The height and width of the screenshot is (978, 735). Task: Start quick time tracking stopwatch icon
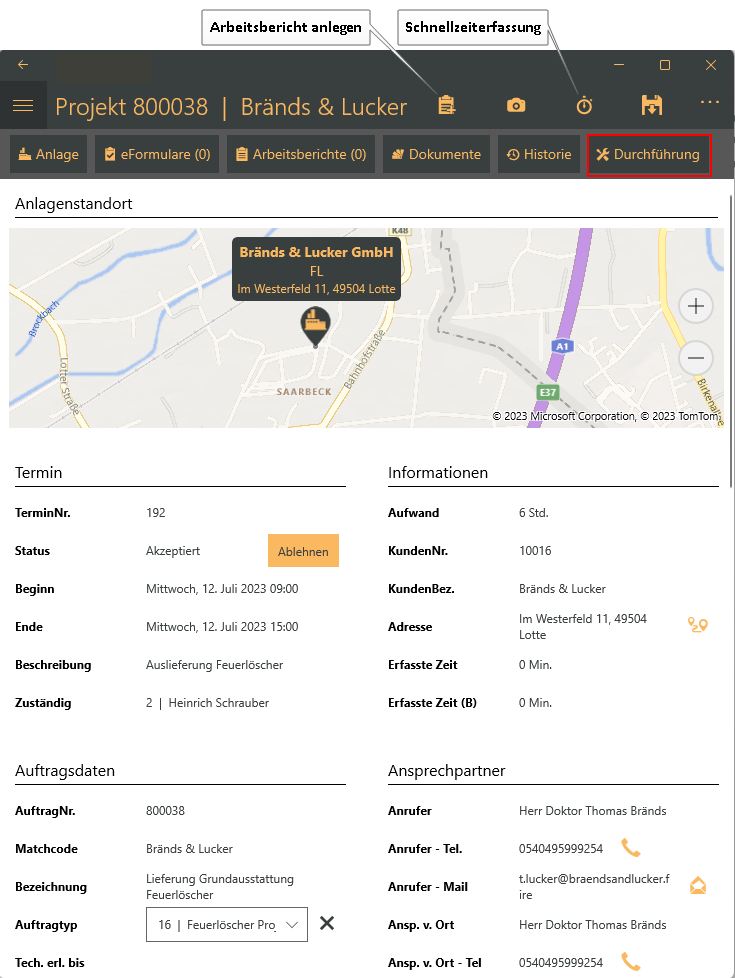(x=584, y=105)
